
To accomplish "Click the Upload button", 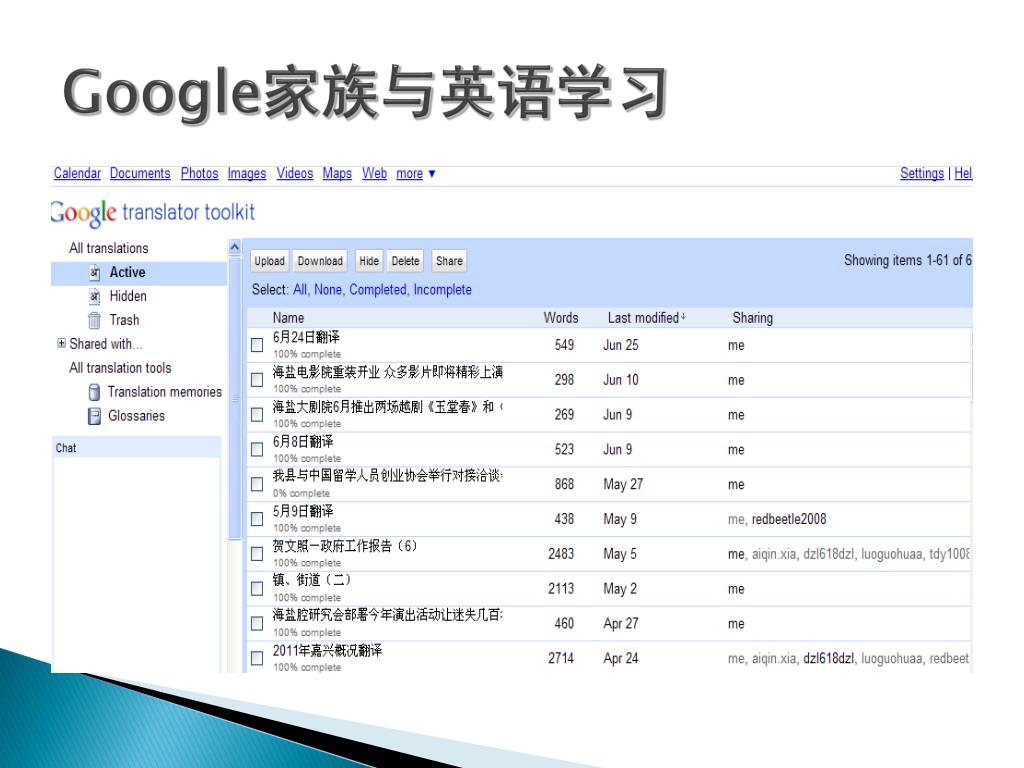I will tap(270, 261).
